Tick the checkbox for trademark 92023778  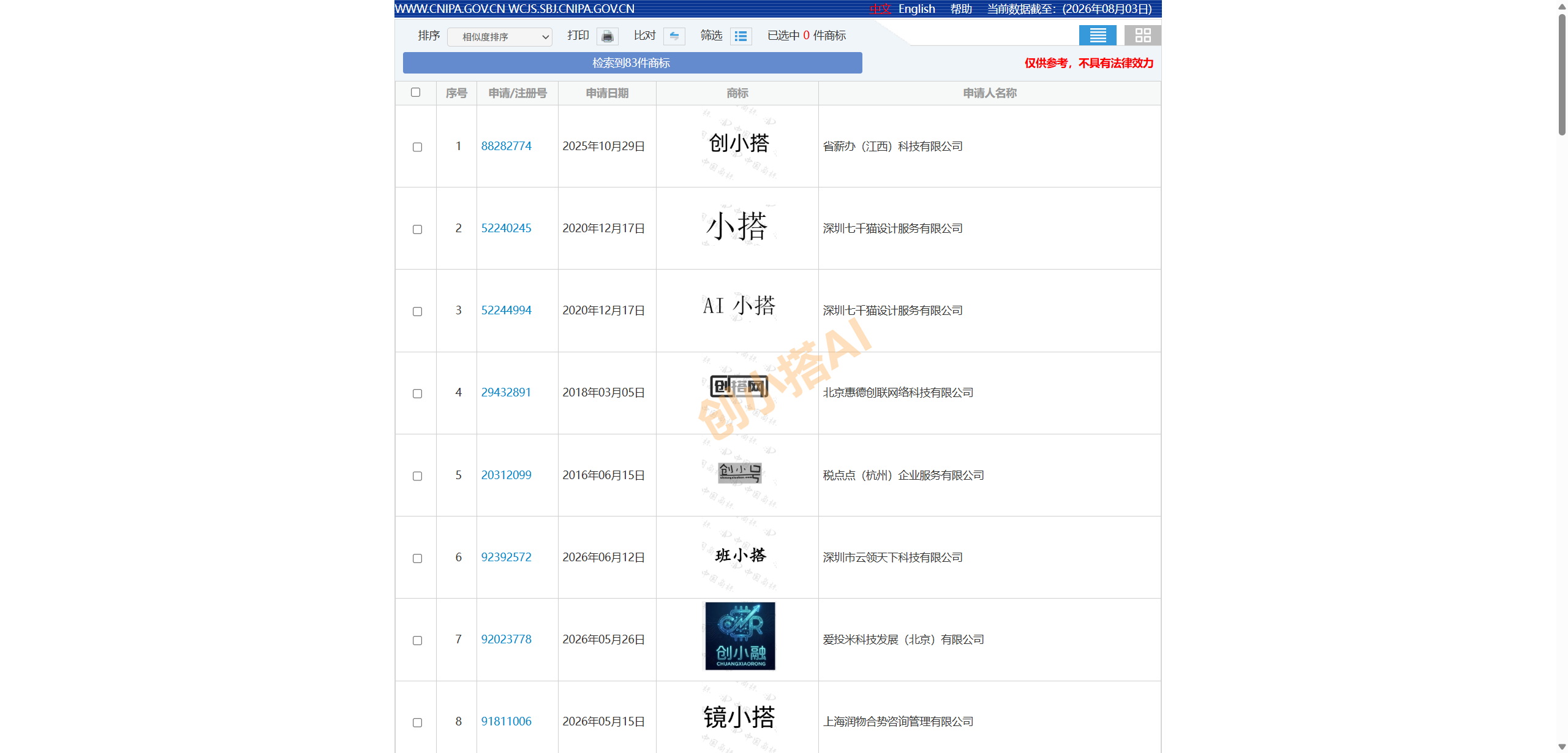tap(417, 640)
